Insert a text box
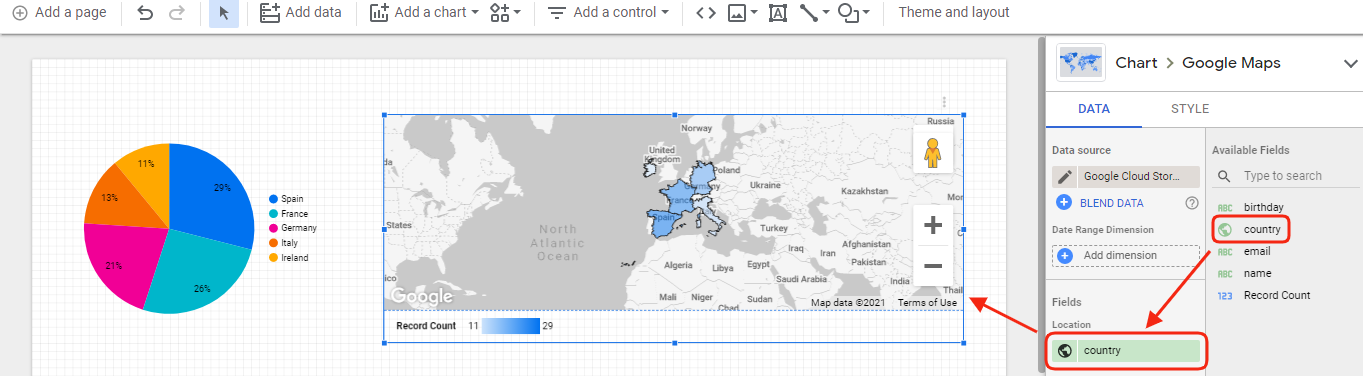The height and width of the screenshot is (376, 1363). coord(777,13)
